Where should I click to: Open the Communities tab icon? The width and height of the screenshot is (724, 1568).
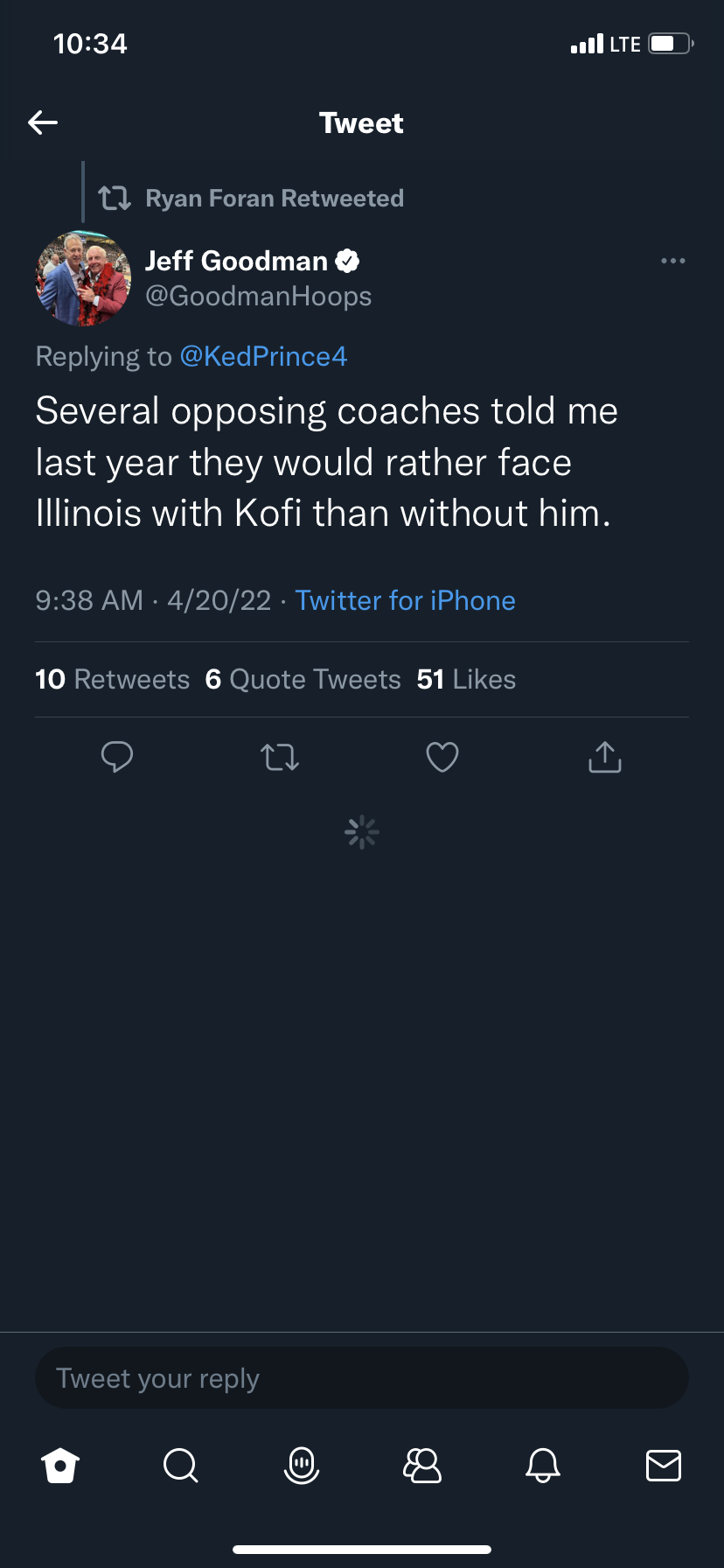coord(422,1465)
